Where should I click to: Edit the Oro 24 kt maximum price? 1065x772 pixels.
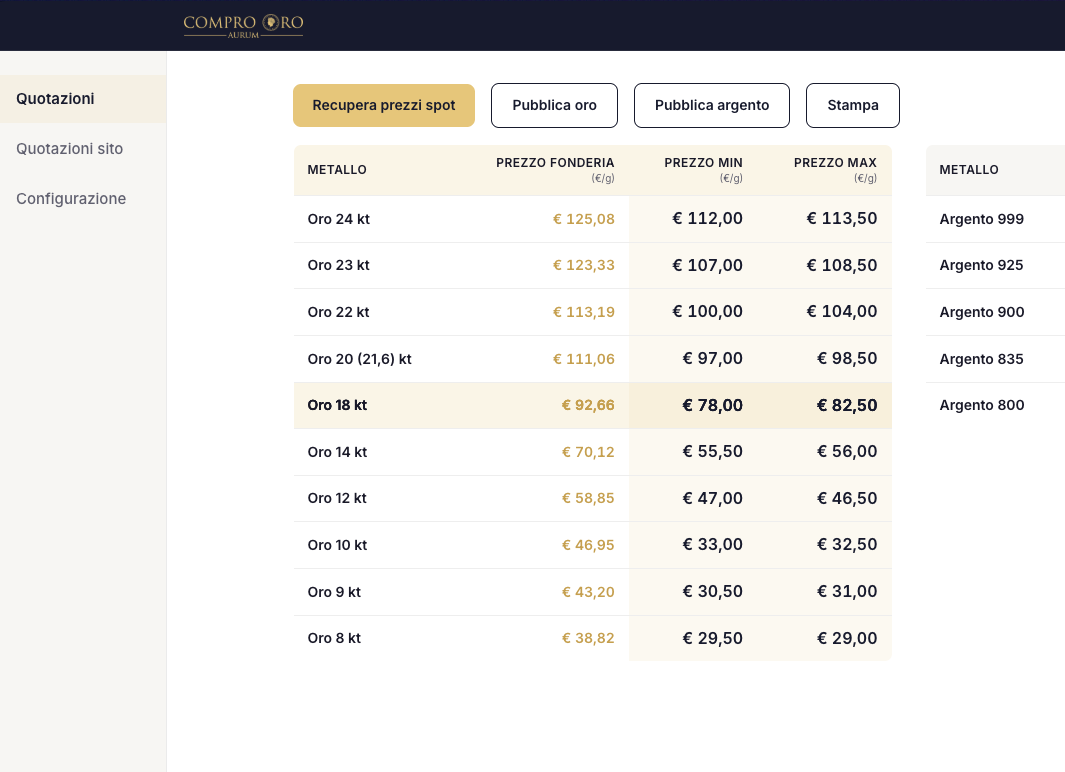[x=841, y=219]
